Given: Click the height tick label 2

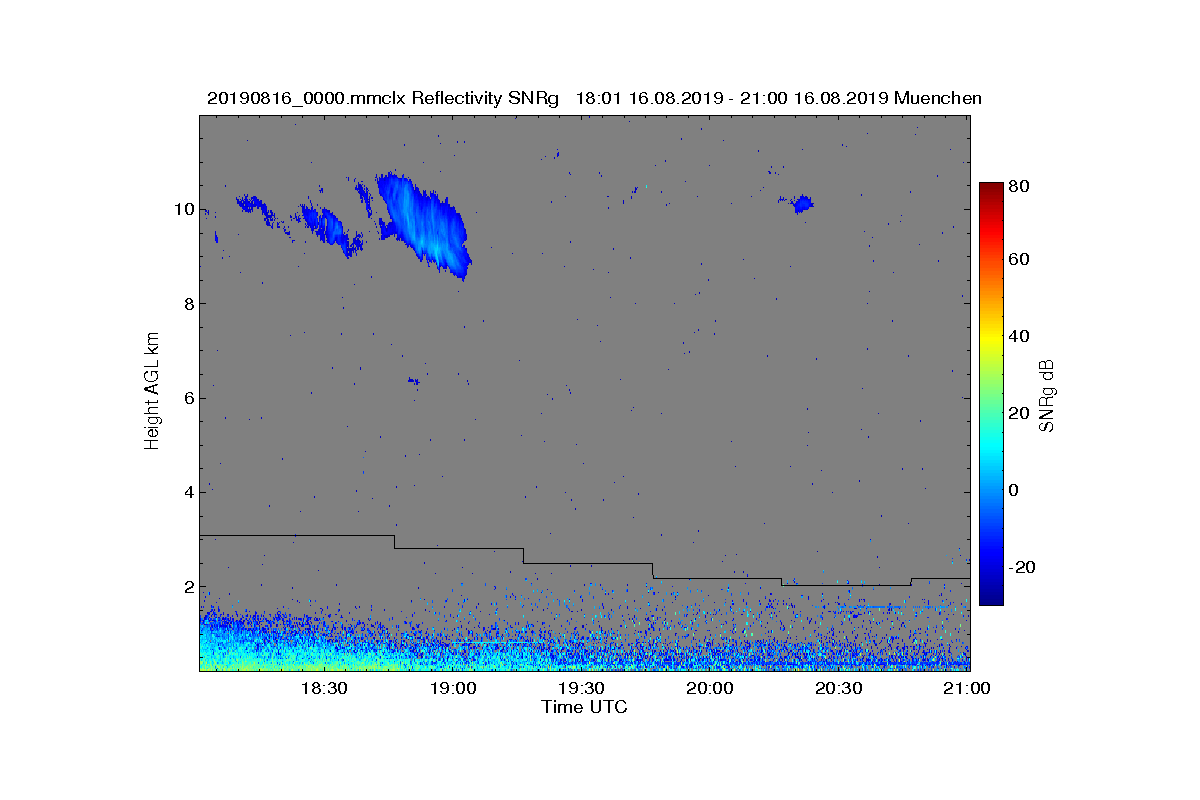Looking at the screenshot, I should (188, 587).
